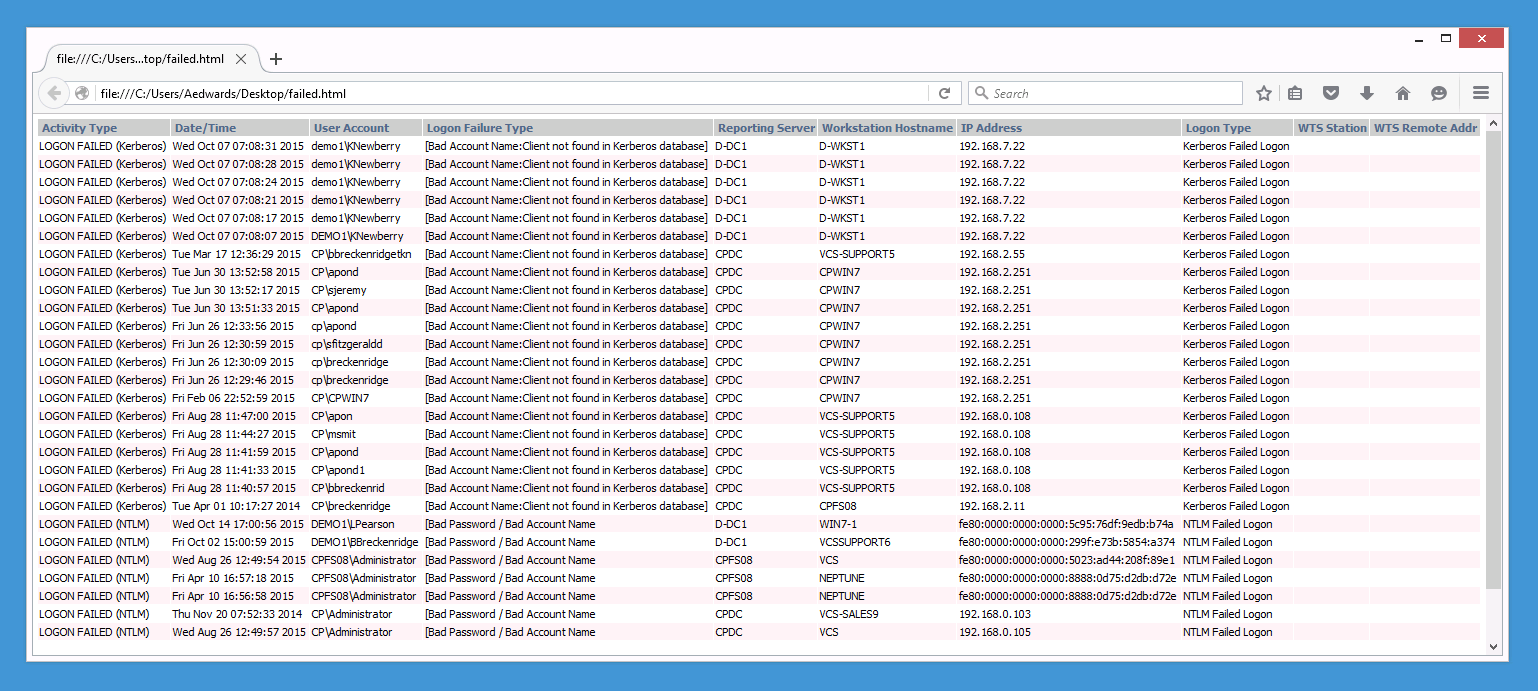Reload the page with the refresh icon
This screenshot has height=691, width=1538.
(x=944, y=93)
